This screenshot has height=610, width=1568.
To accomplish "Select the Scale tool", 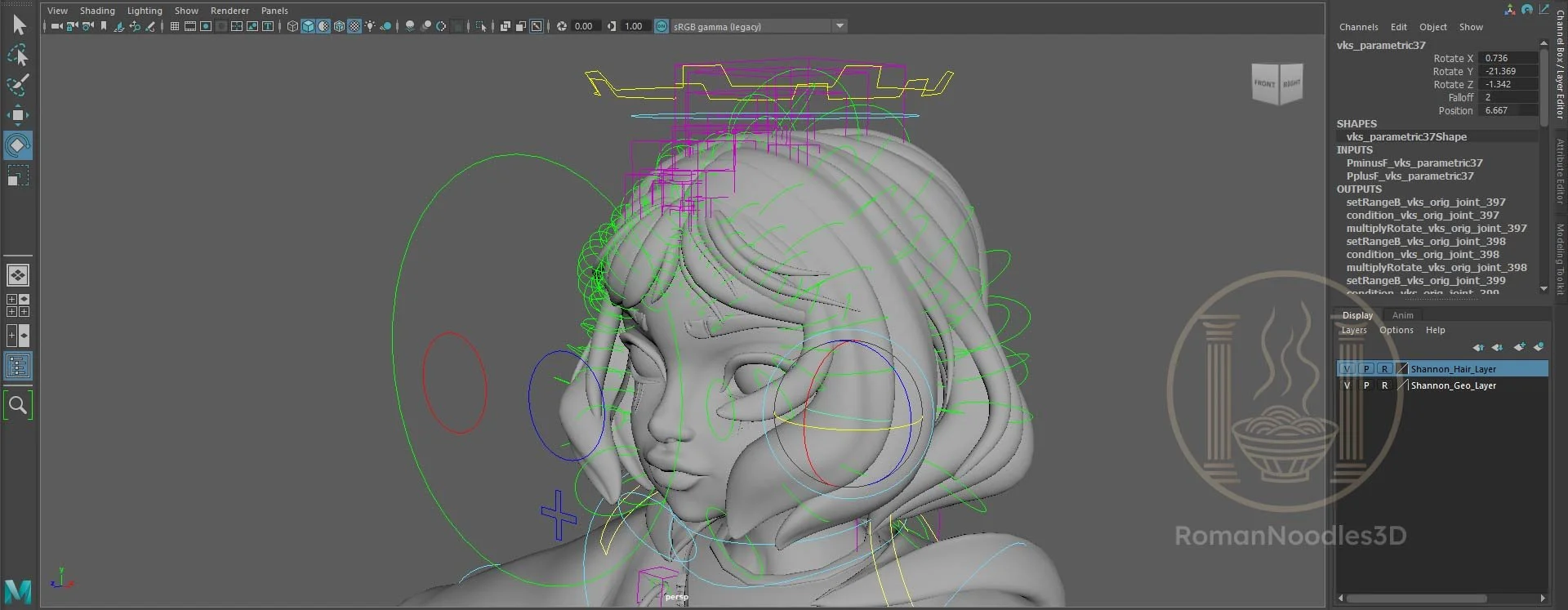I will tap(18, 176).
